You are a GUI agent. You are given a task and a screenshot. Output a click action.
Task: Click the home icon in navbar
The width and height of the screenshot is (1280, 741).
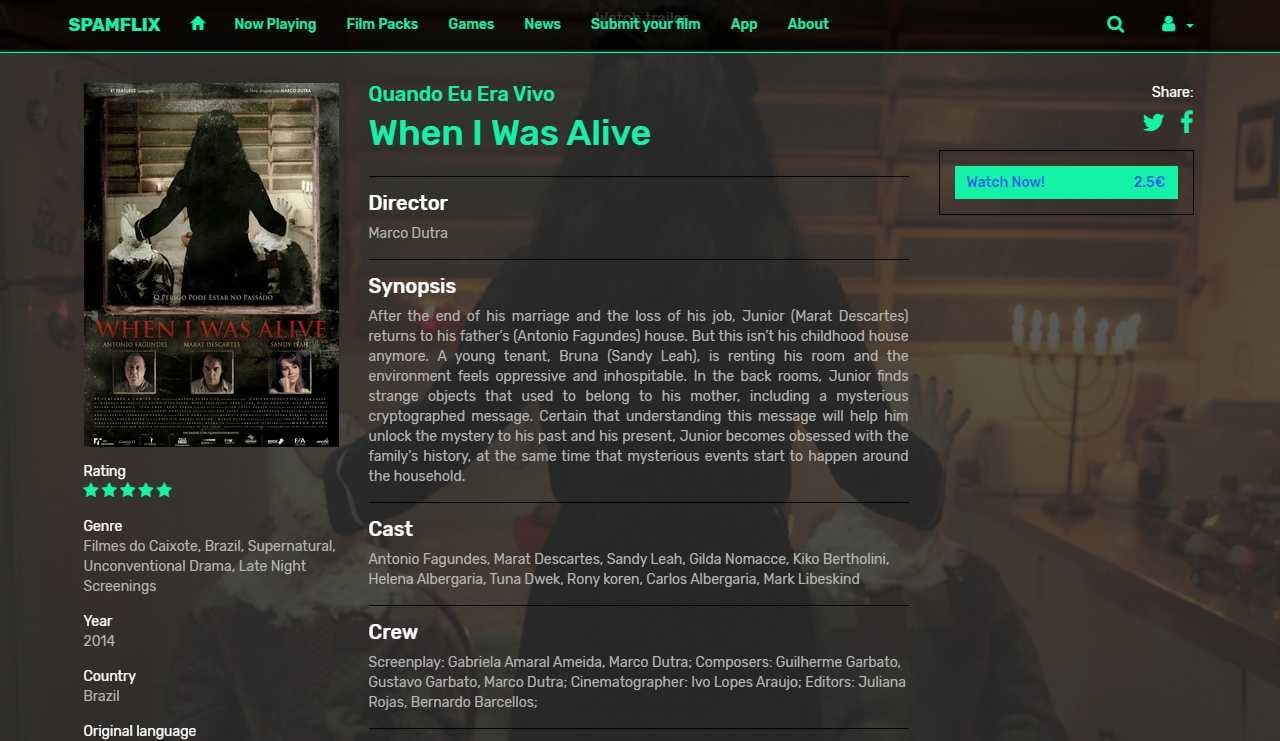pyautogui.click(x=198, y=23)
